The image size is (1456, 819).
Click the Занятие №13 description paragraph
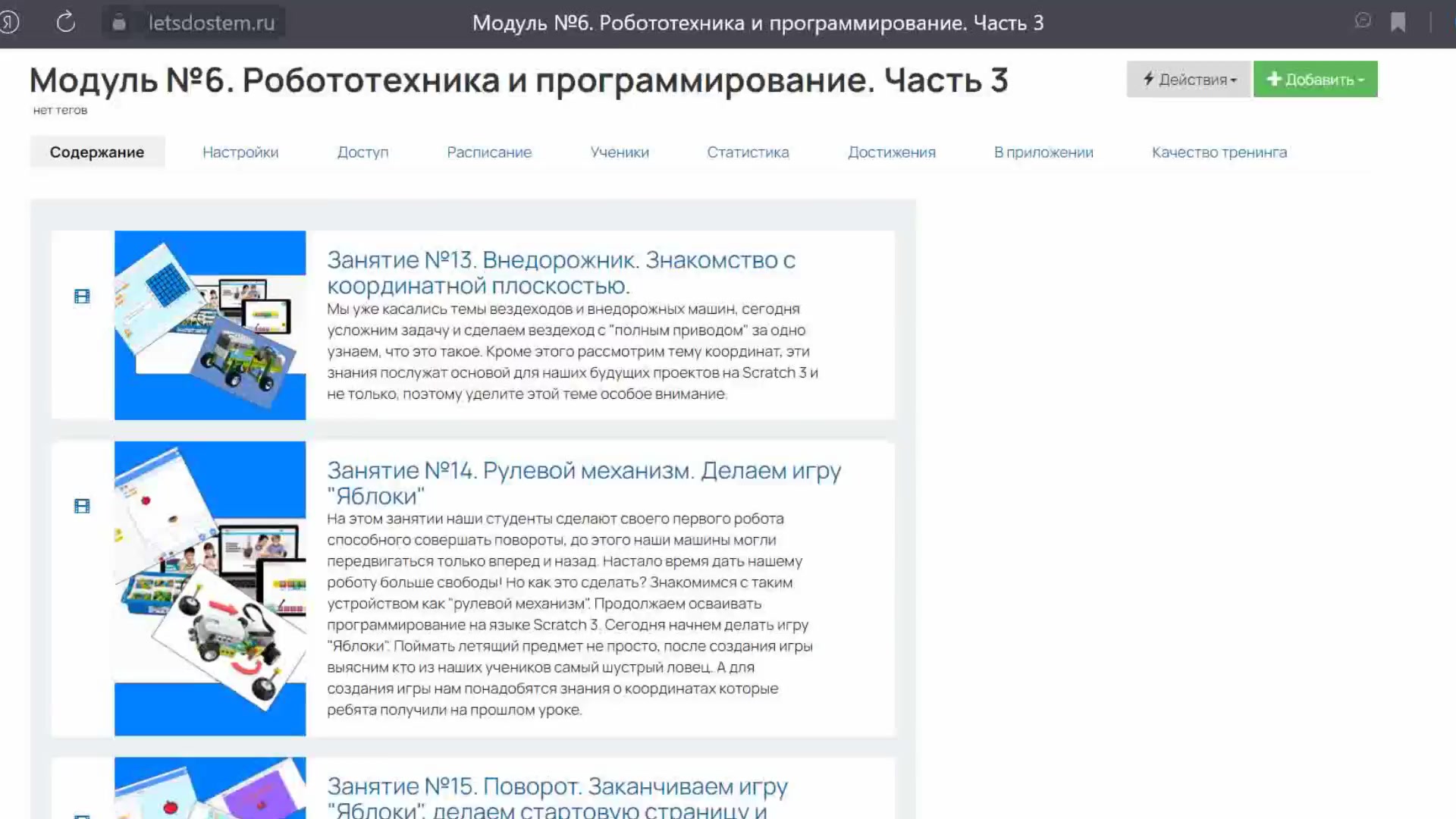point(573,351)
